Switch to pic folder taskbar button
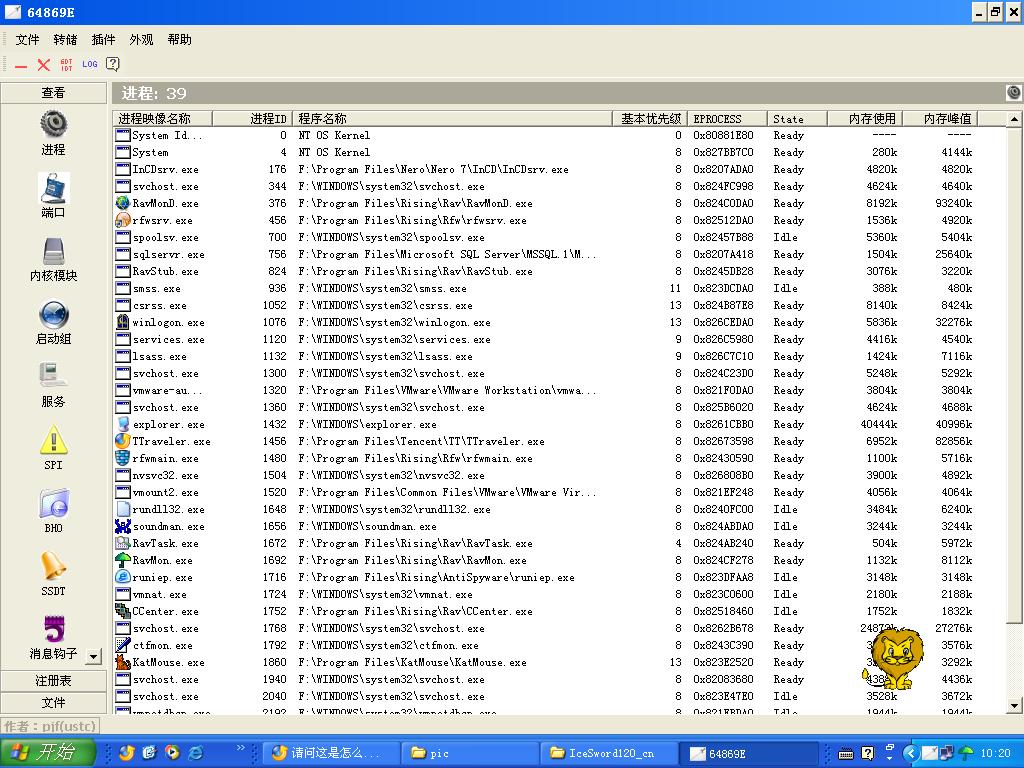The image size is (1024, 768). 468,753
